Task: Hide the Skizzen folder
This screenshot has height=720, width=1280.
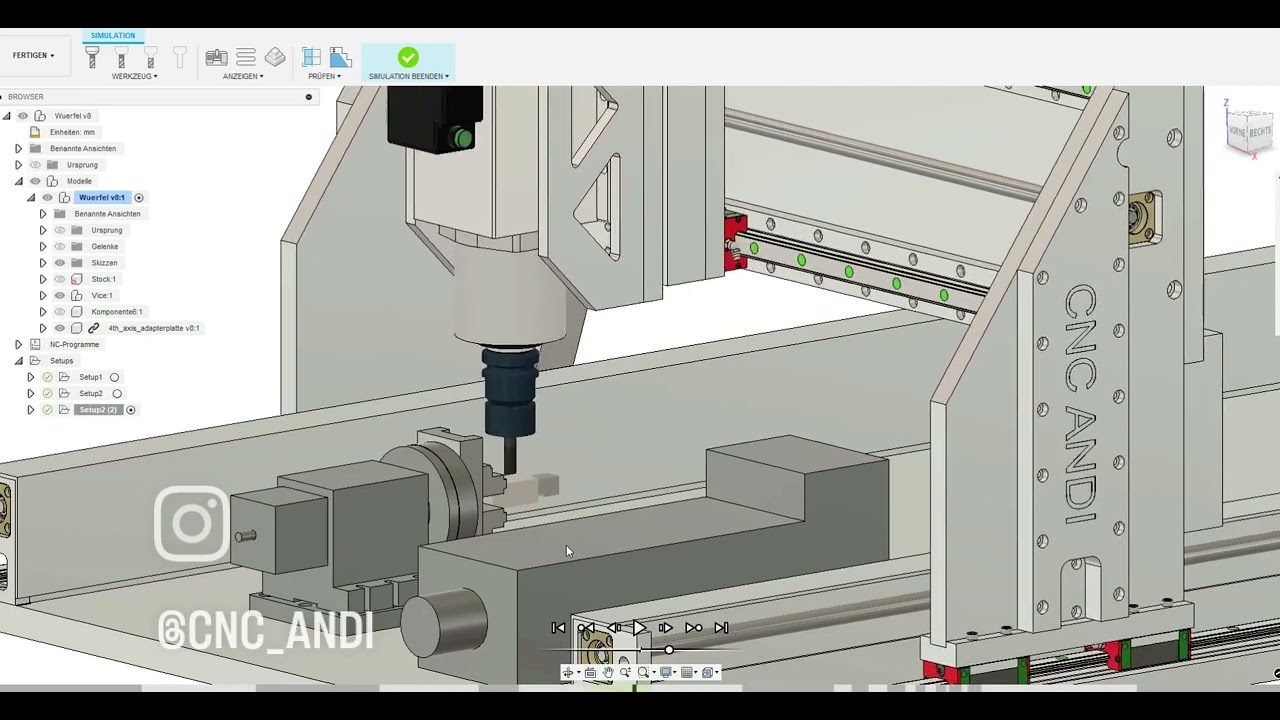Action: coord(60,263)
